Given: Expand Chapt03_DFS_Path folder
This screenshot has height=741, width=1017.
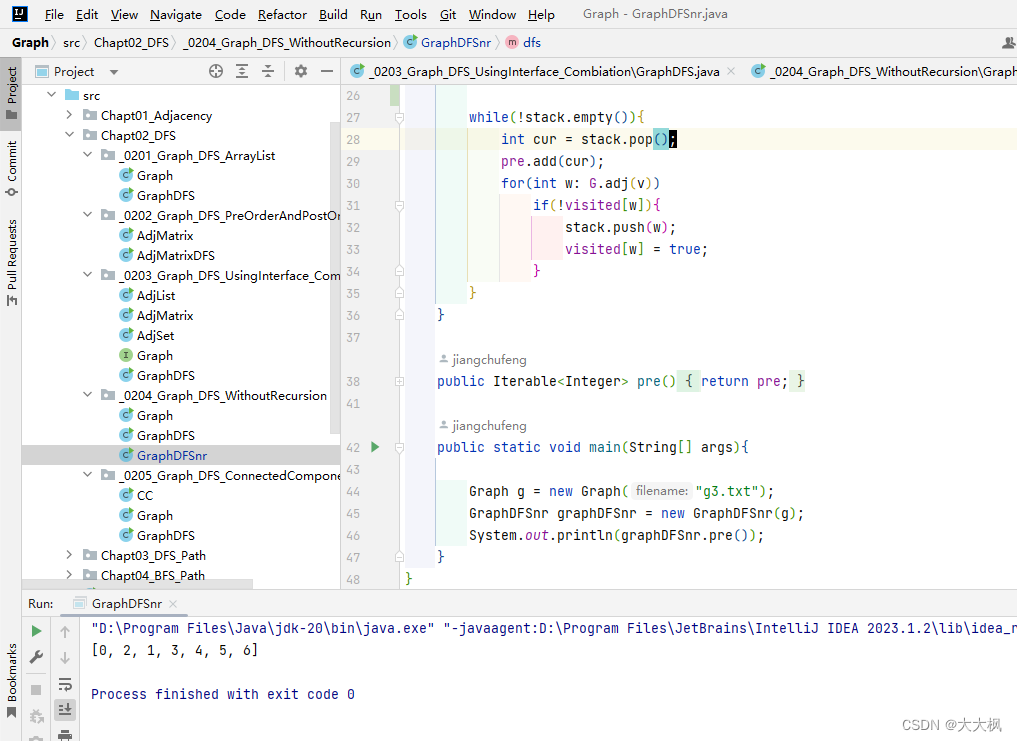Looking at the screenshot, I should (69, 555).
